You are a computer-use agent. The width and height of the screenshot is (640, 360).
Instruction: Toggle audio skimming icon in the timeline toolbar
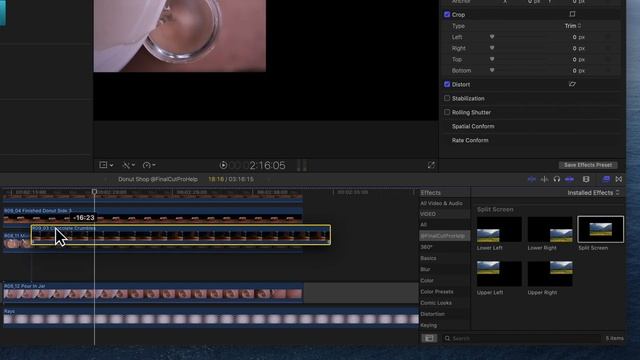pos(544,179)
